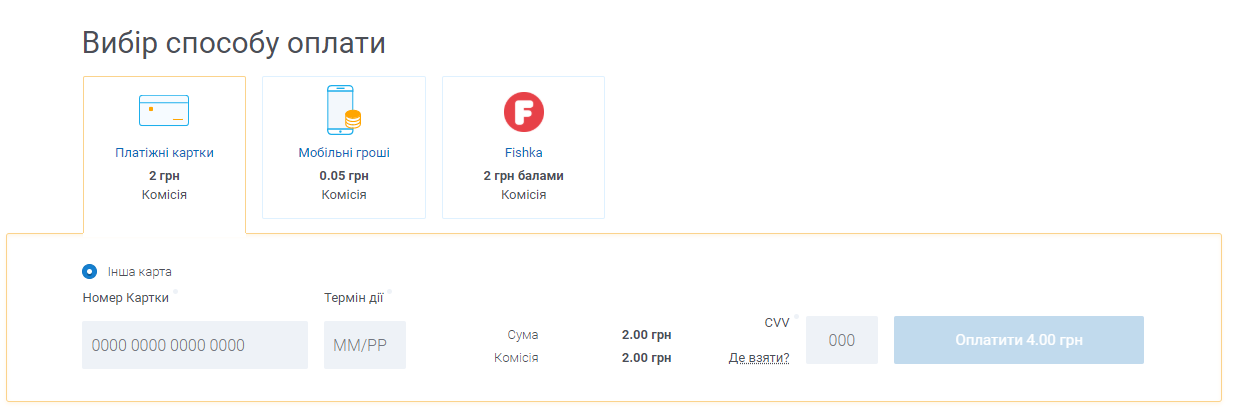Open the 'Платіжні картки' tab label
1247x412 pixels.
(x=164, y=153)
